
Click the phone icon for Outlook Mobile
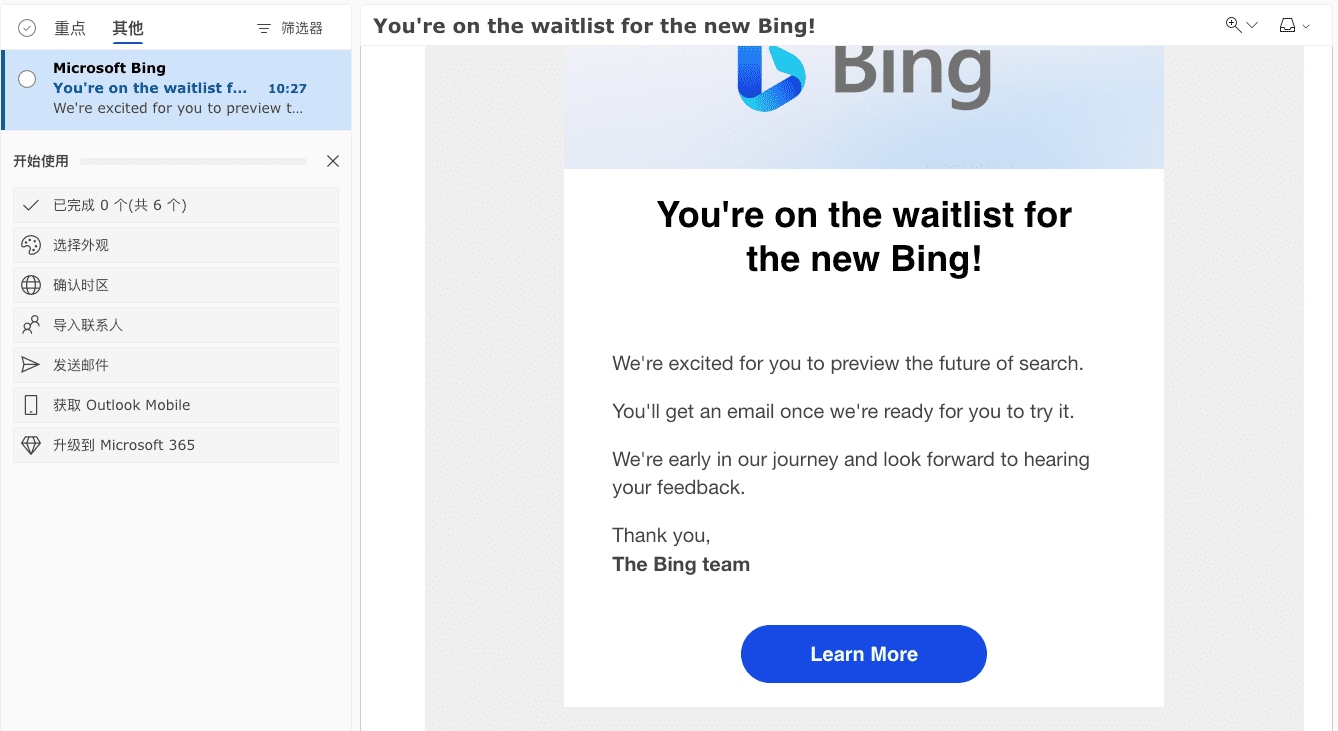(31, 405)
